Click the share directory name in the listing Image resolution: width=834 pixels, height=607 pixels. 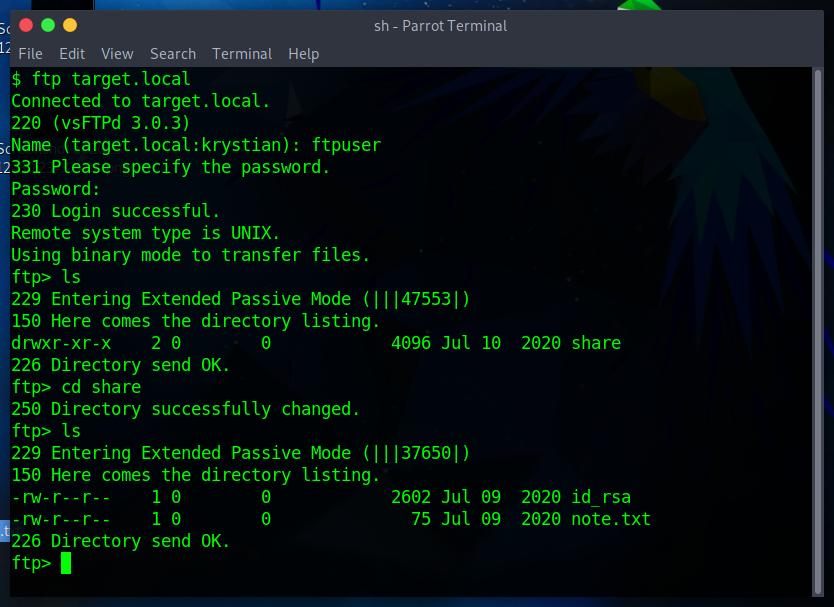click(596, 343)
